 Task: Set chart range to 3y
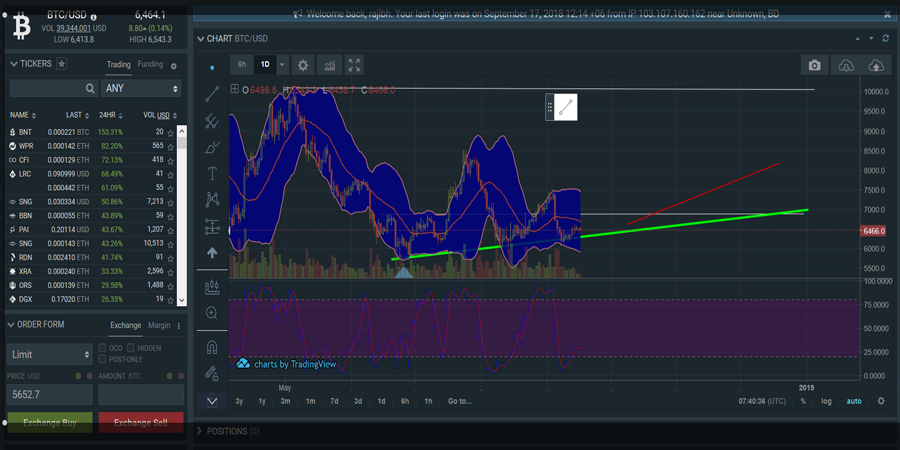click(239, 401)
